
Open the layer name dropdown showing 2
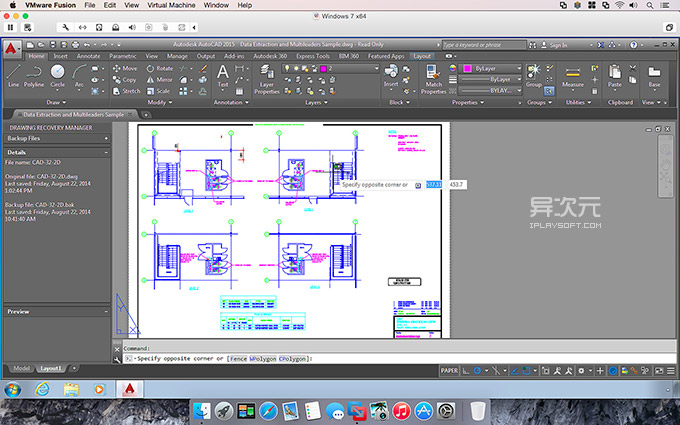pyautogui.click(x=376, y=69)
